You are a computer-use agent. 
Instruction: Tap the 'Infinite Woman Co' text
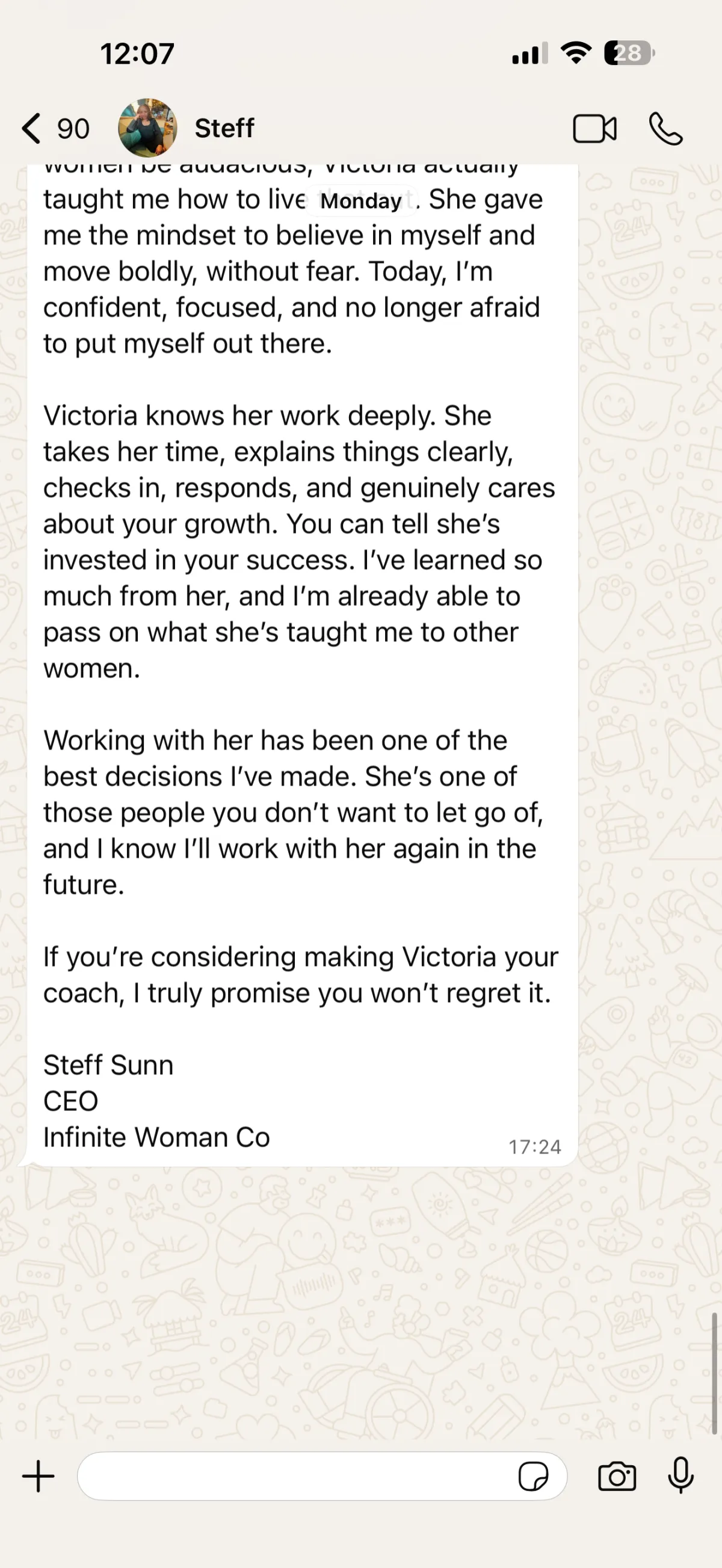pos(156,1137)
